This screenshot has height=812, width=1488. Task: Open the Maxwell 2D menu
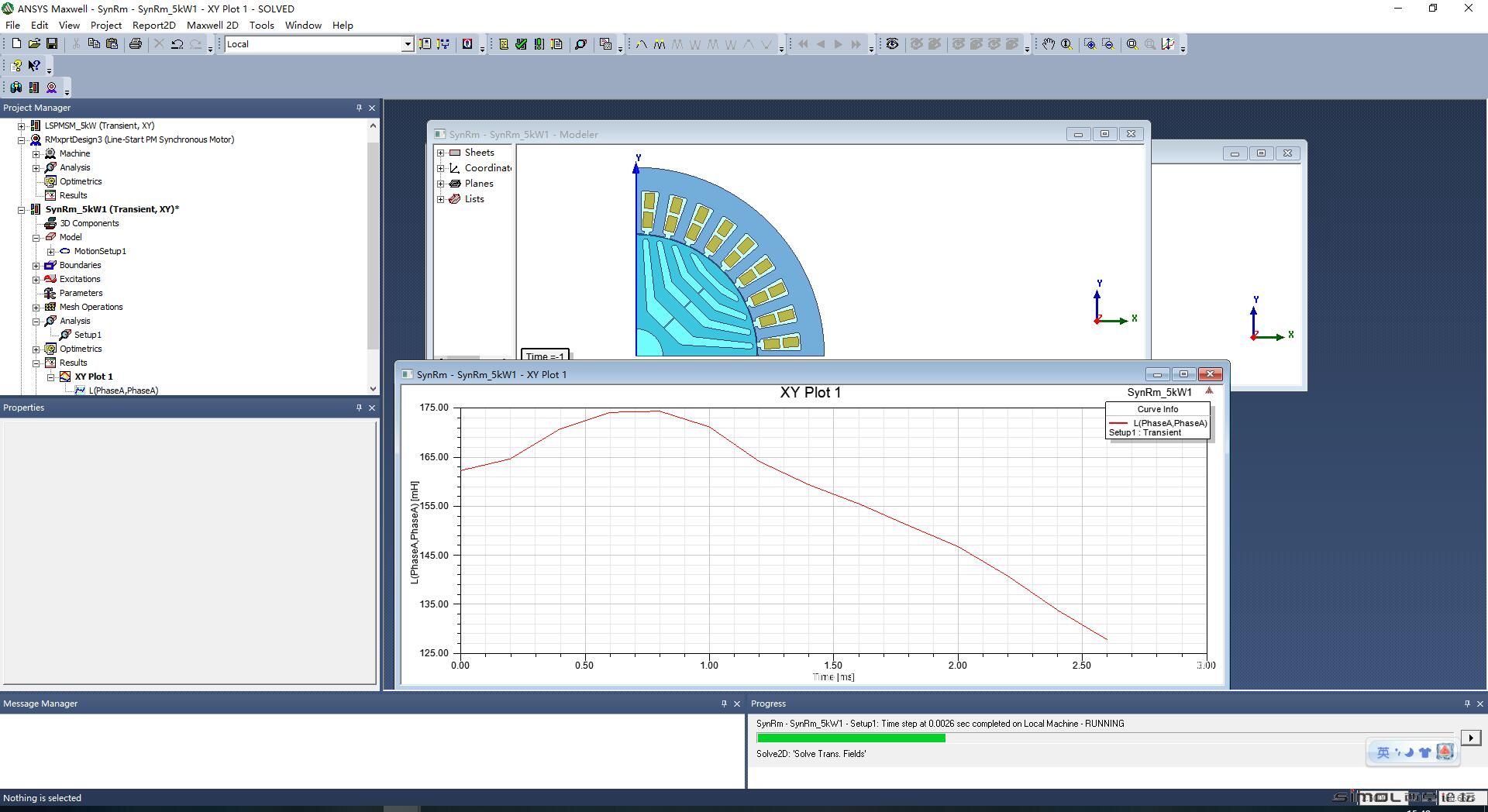pos(212,25)
